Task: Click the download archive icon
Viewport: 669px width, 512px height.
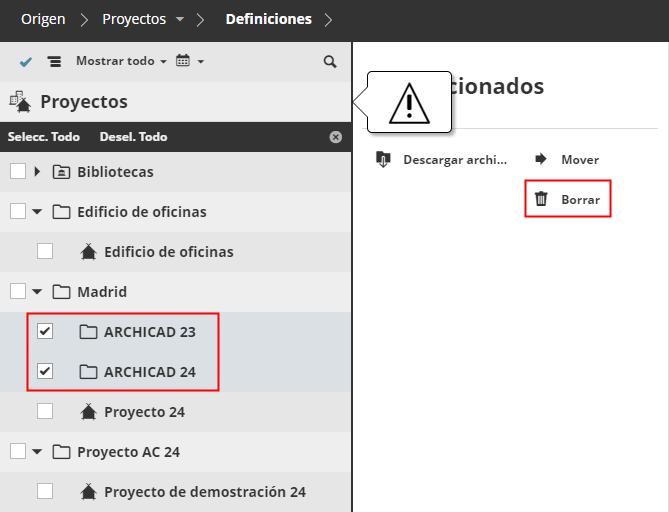Action: pos(383,160)
